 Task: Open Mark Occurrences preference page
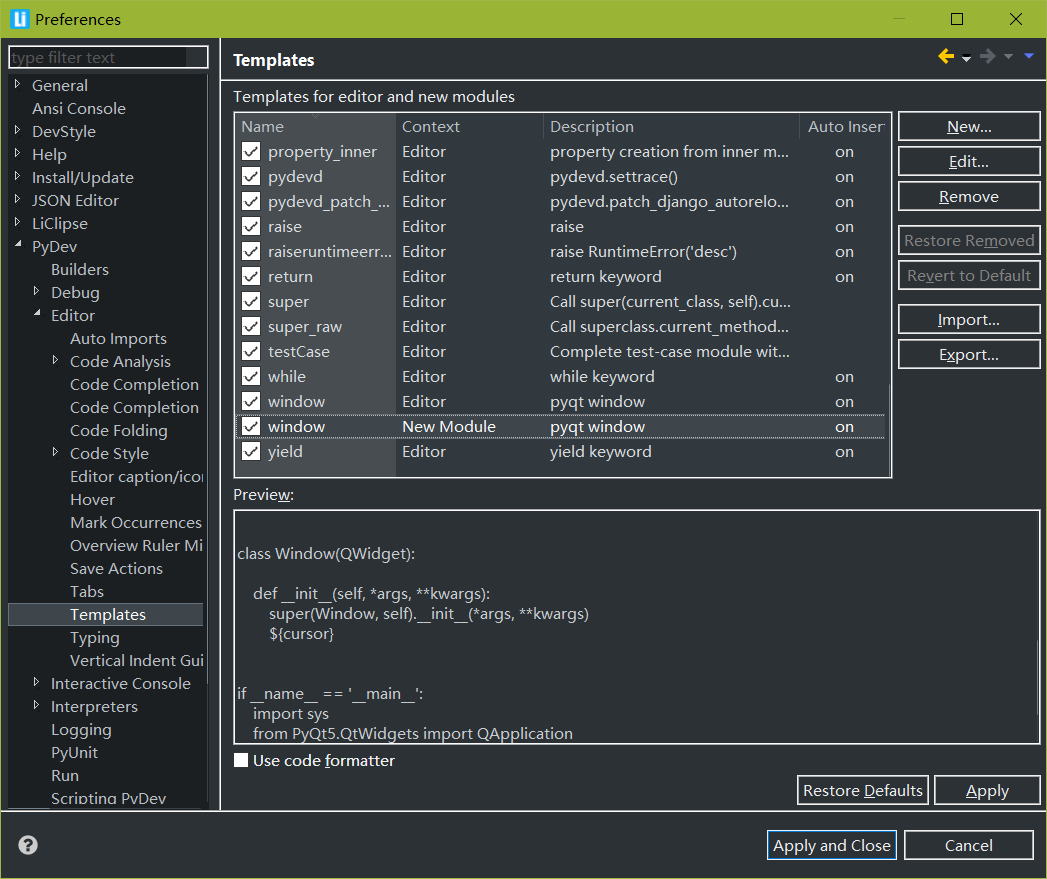[x=136, y=522]
